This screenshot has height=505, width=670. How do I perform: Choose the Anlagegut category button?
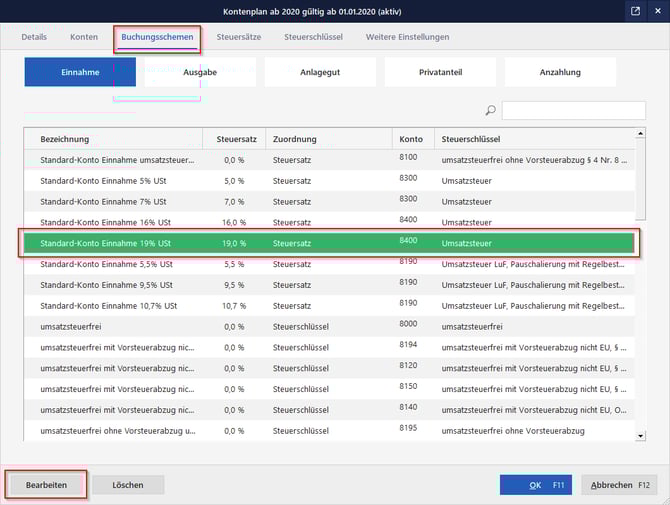click(x=320, y=72)
